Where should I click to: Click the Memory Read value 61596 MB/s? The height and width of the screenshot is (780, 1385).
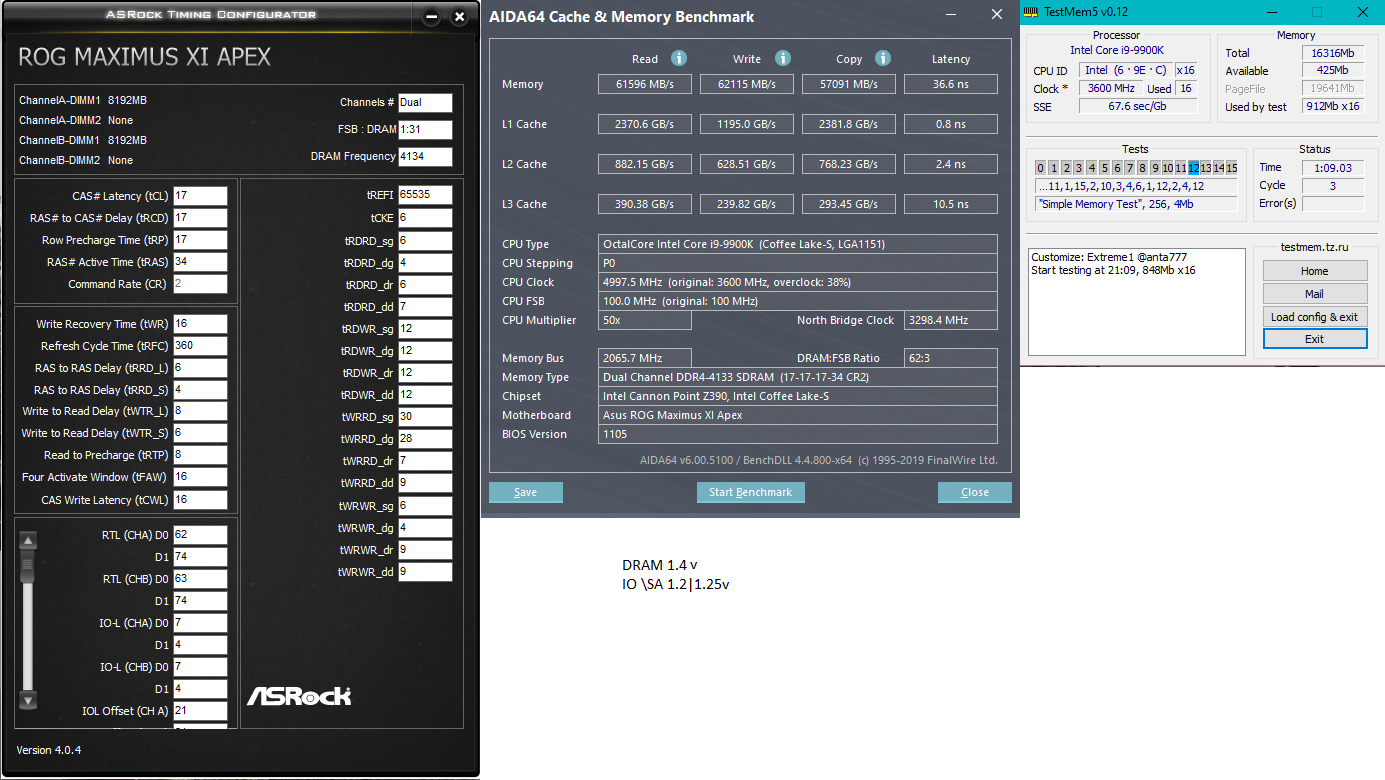645,85
